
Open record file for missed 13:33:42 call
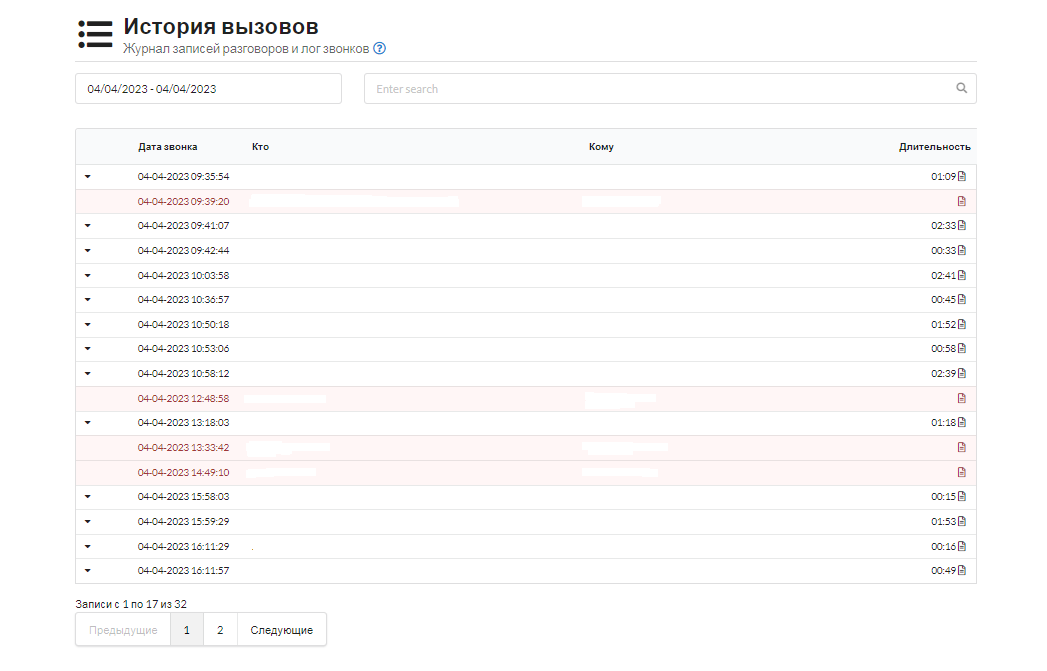tap(962, 447)
